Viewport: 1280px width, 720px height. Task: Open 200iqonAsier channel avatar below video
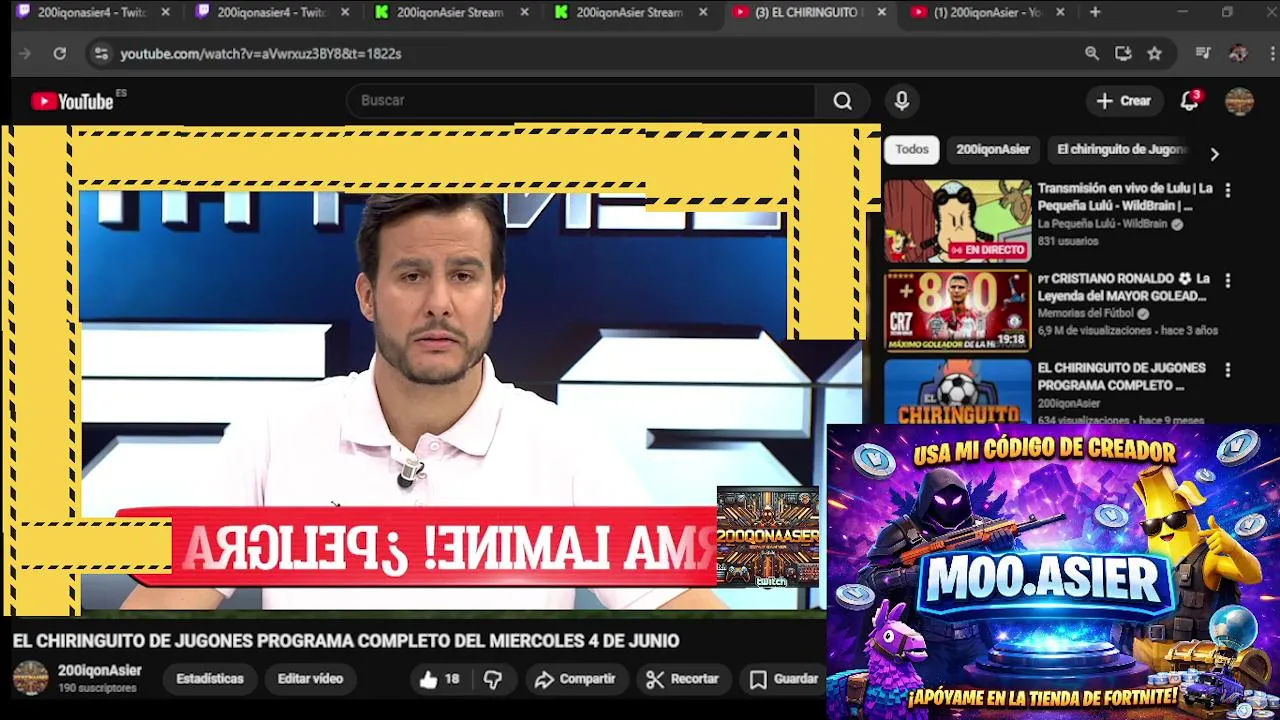coord(30,678)
